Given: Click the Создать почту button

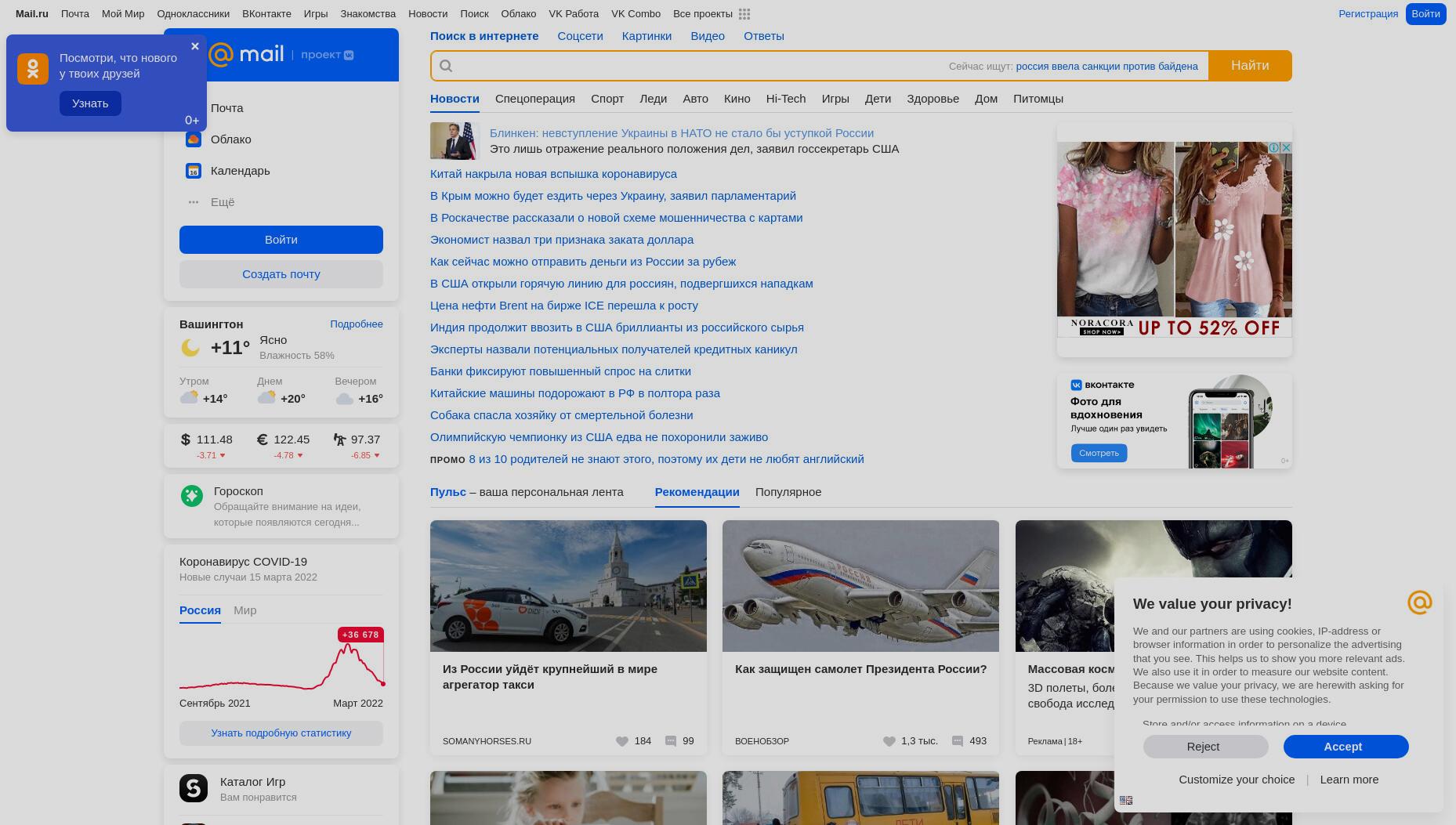Looking at the screenshot, I should [x=281, y=274].
